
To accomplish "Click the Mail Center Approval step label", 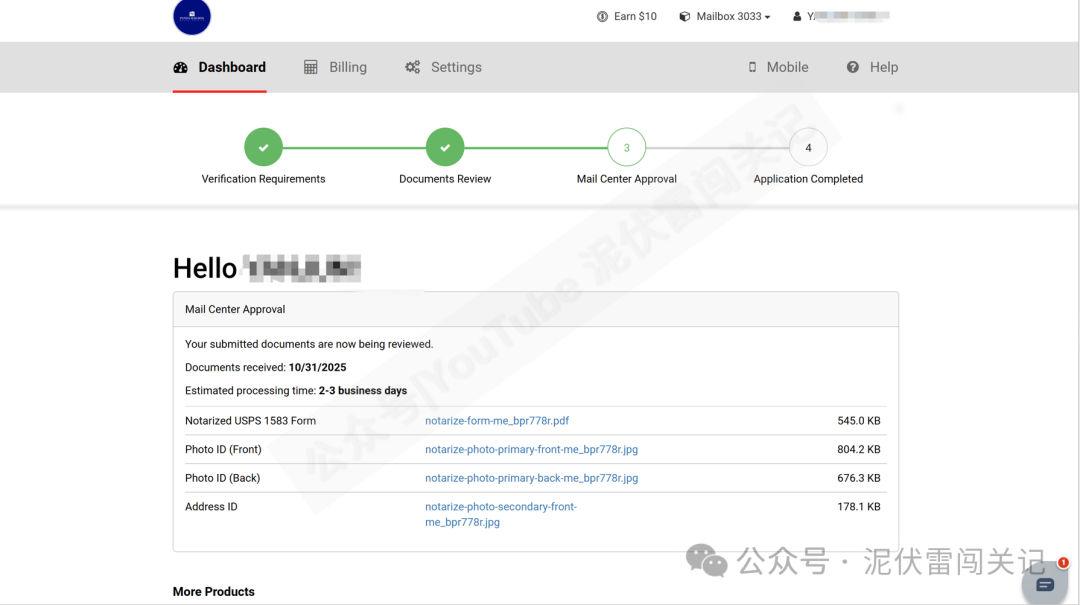I will [x=627, y=179].
